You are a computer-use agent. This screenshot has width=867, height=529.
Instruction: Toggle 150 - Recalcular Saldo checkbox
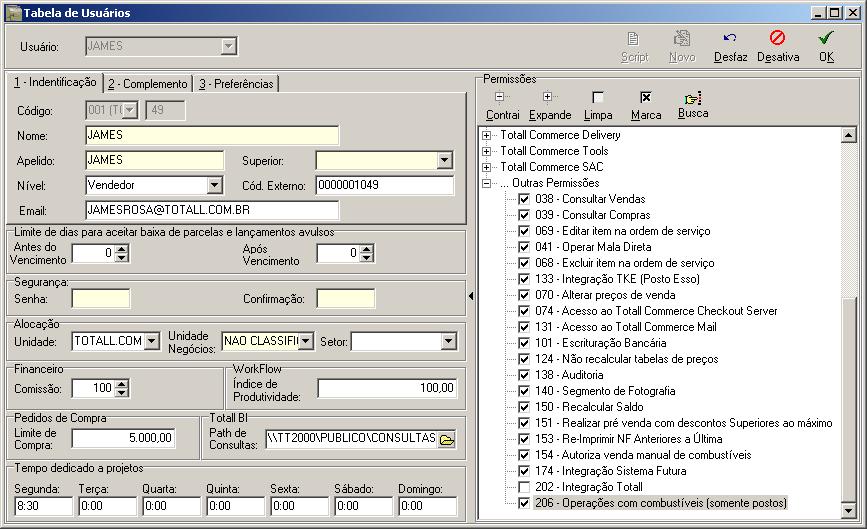tap(524, 407)
